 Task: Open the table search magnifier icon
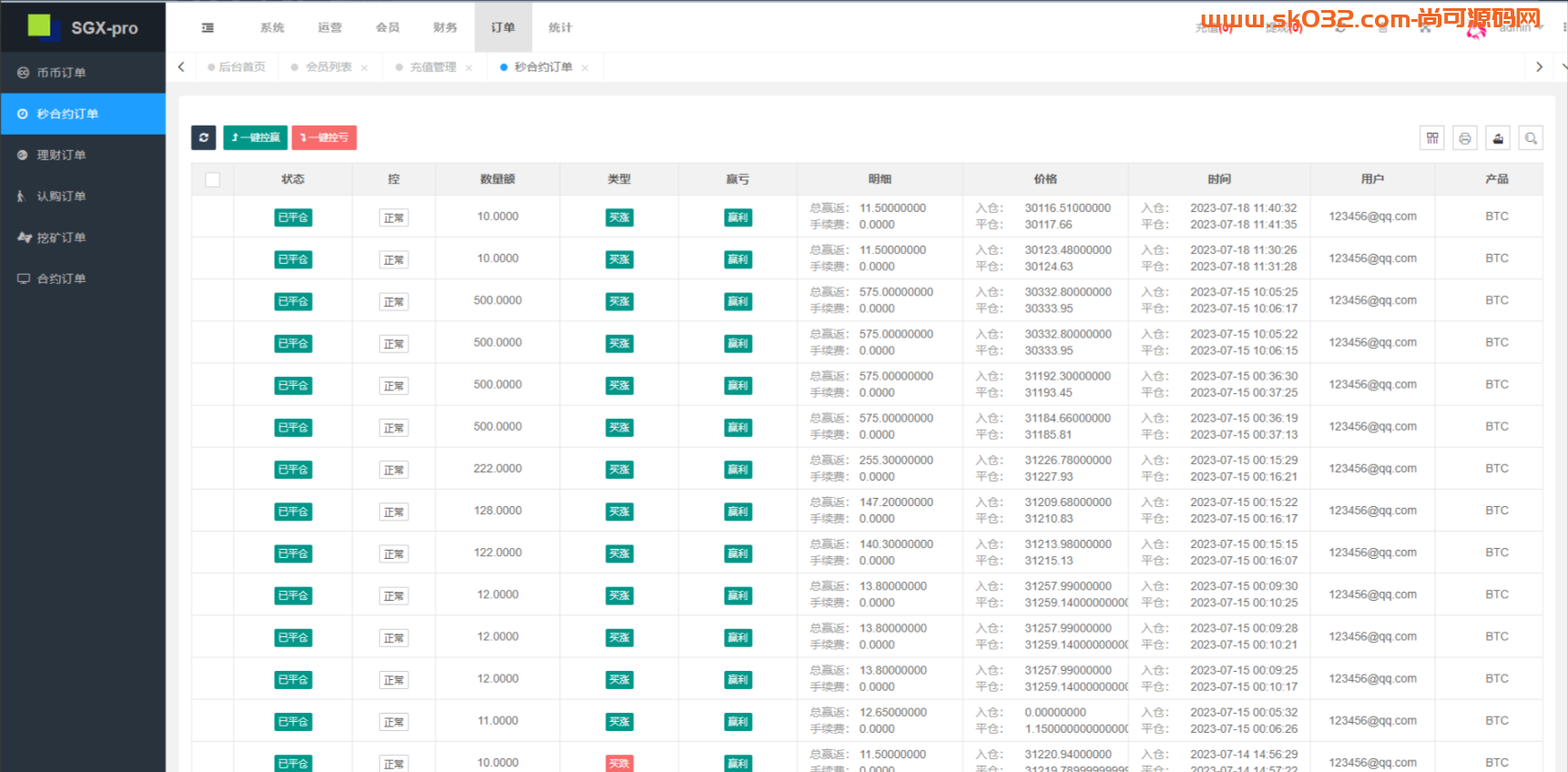click(x=1531, y=138)
